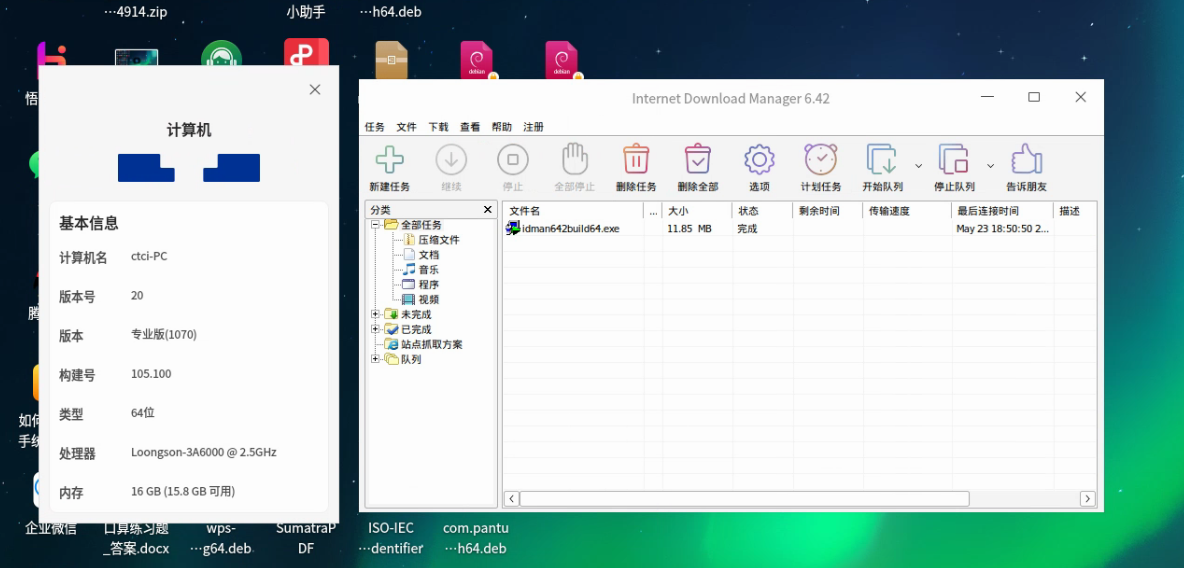1184x568 pixels.
Task: Select 文档 category in tree
Action: pyautogui.click(x=428, y=255)
